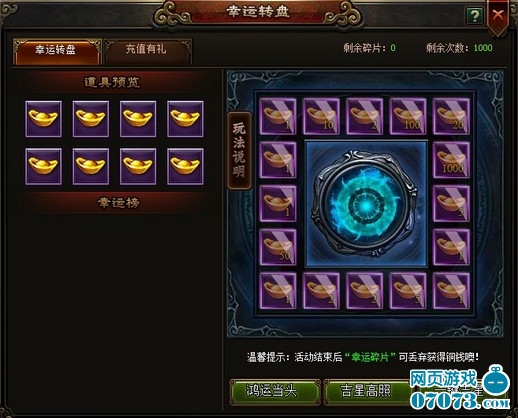This screenshot has height=418, width=518.
Task: Click the 07073.com watermark logo
Action: pos(460,389)
